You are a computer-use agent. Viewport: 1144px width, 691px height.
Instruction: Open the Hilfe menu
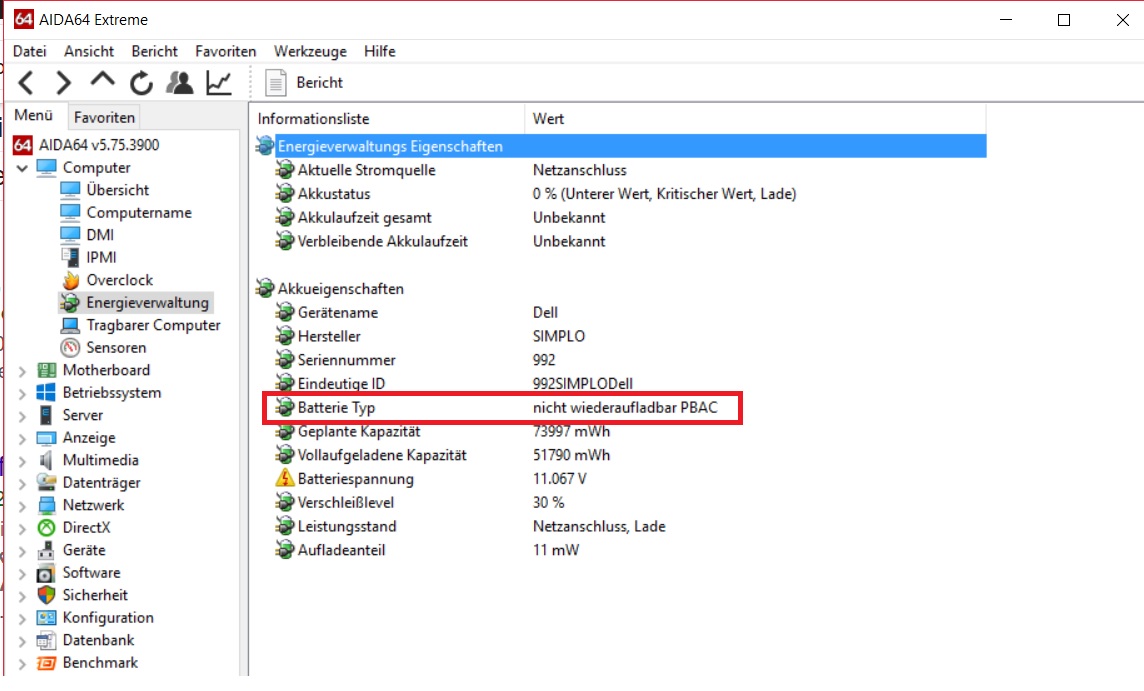click(379, 51)
